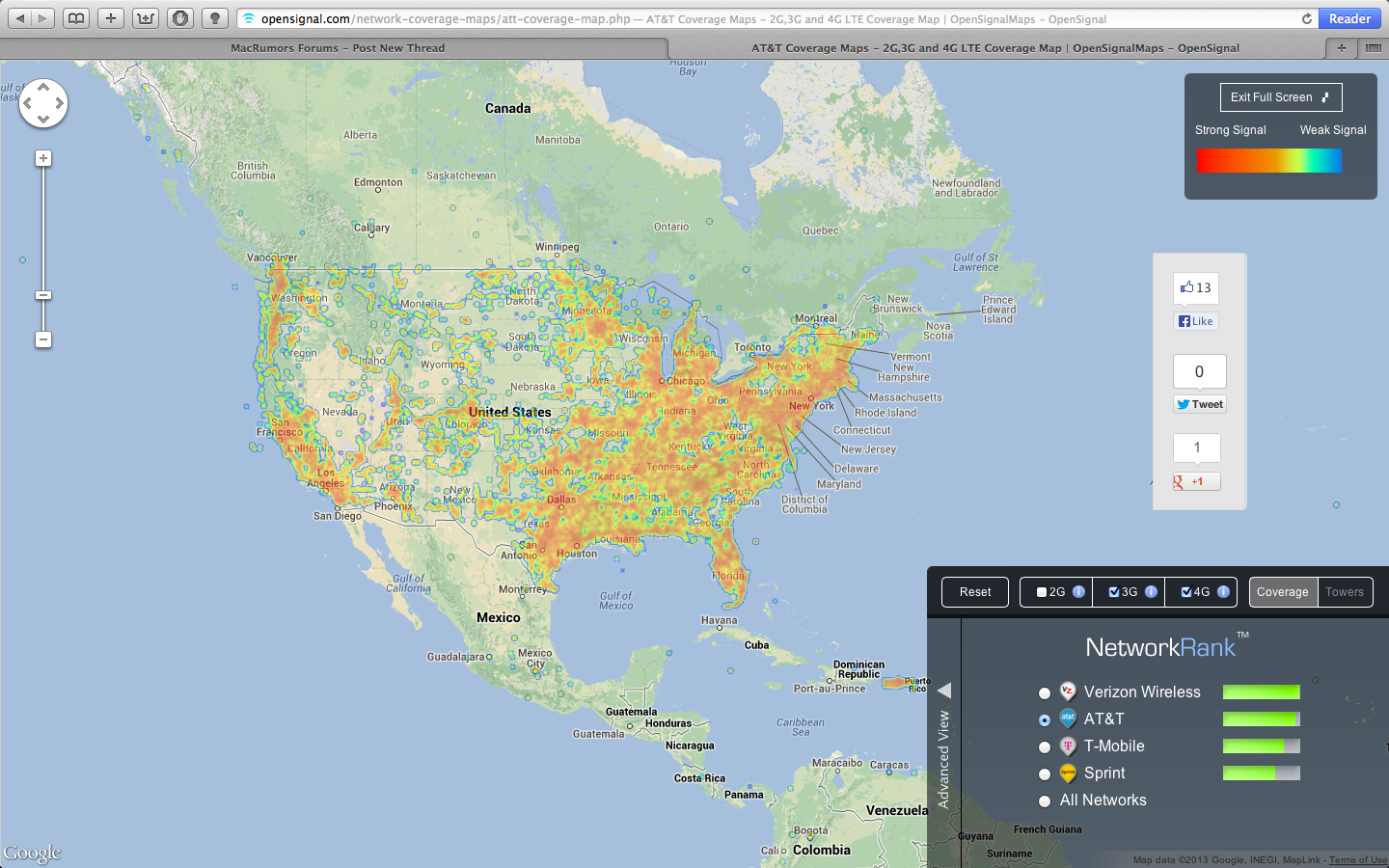Go back with Safari's back arrow
Viewport: 1389px width, 868px height.
pyautogui.click(x=20, y=18)
